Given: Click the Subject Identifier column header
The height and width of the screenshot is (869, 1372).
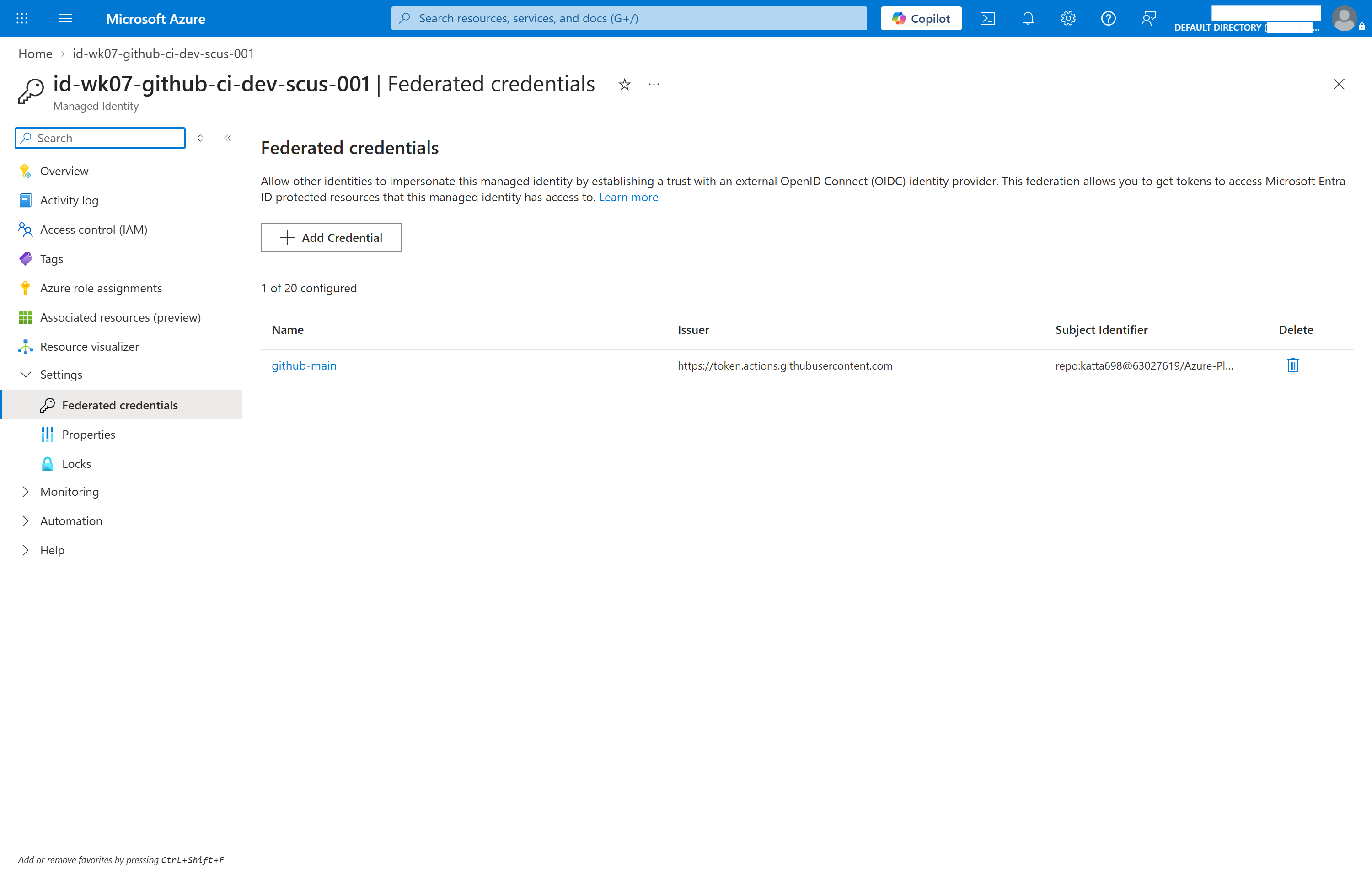Looking at the screenshot, I should tap(1101, 329).
